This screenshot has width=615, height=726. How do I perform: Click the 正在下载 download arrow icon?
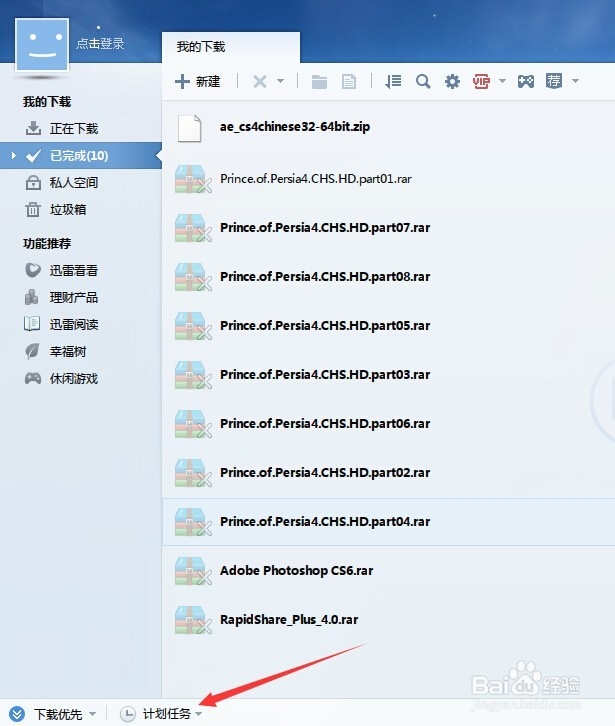tap(33, 128)
